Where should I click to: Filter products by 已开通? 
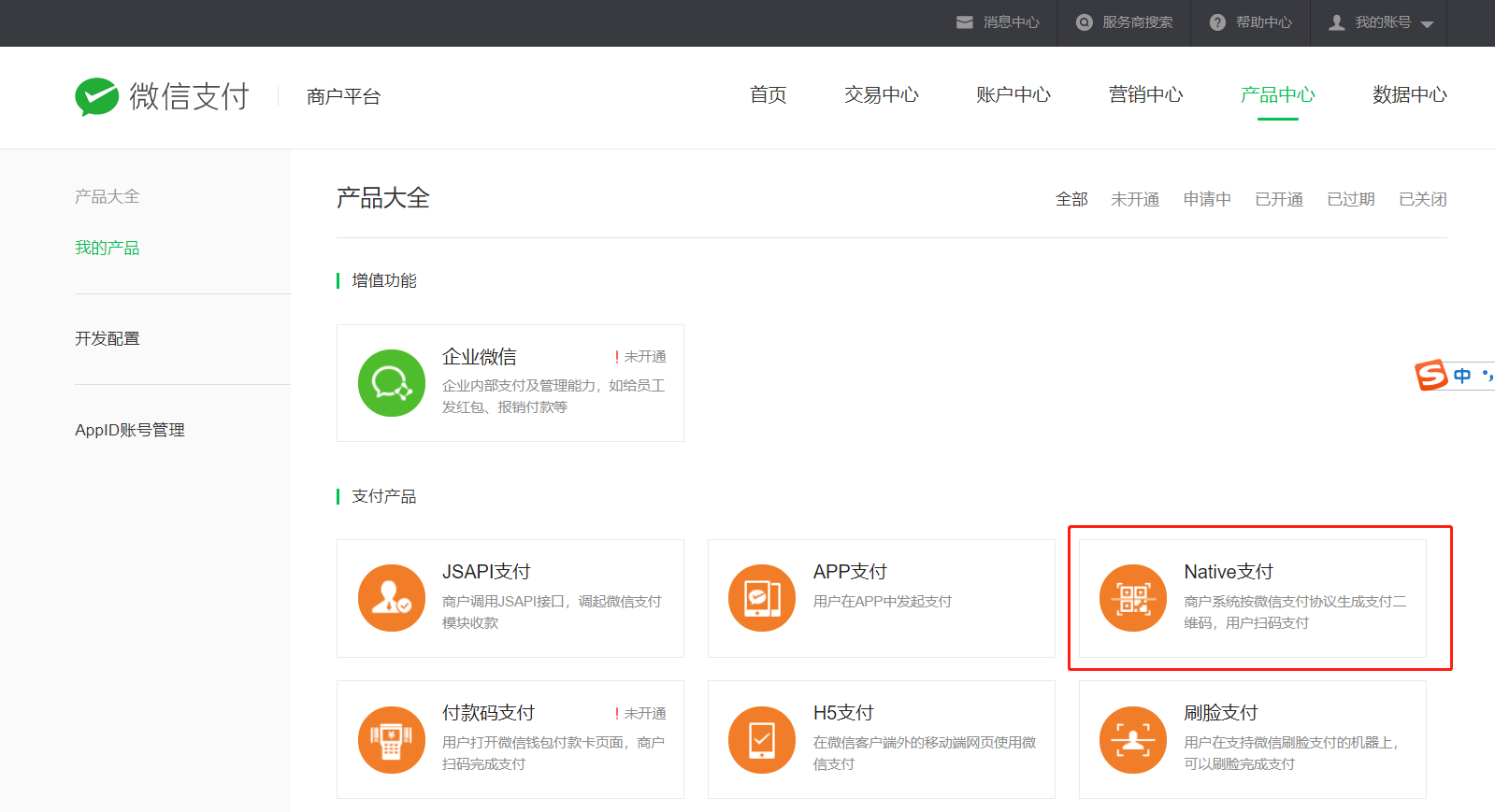click(x=1279, y=199)
